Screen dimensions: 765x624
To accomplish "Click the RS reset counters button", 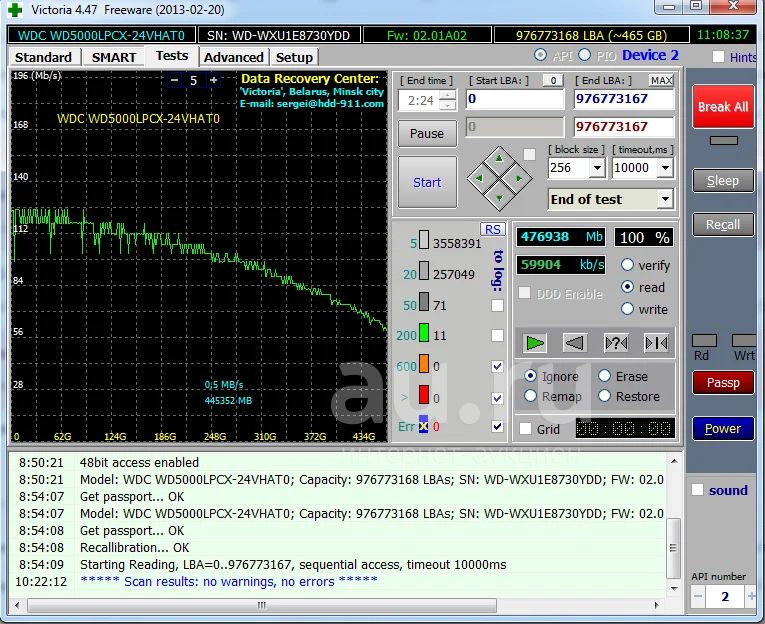I will click(493, 229).
